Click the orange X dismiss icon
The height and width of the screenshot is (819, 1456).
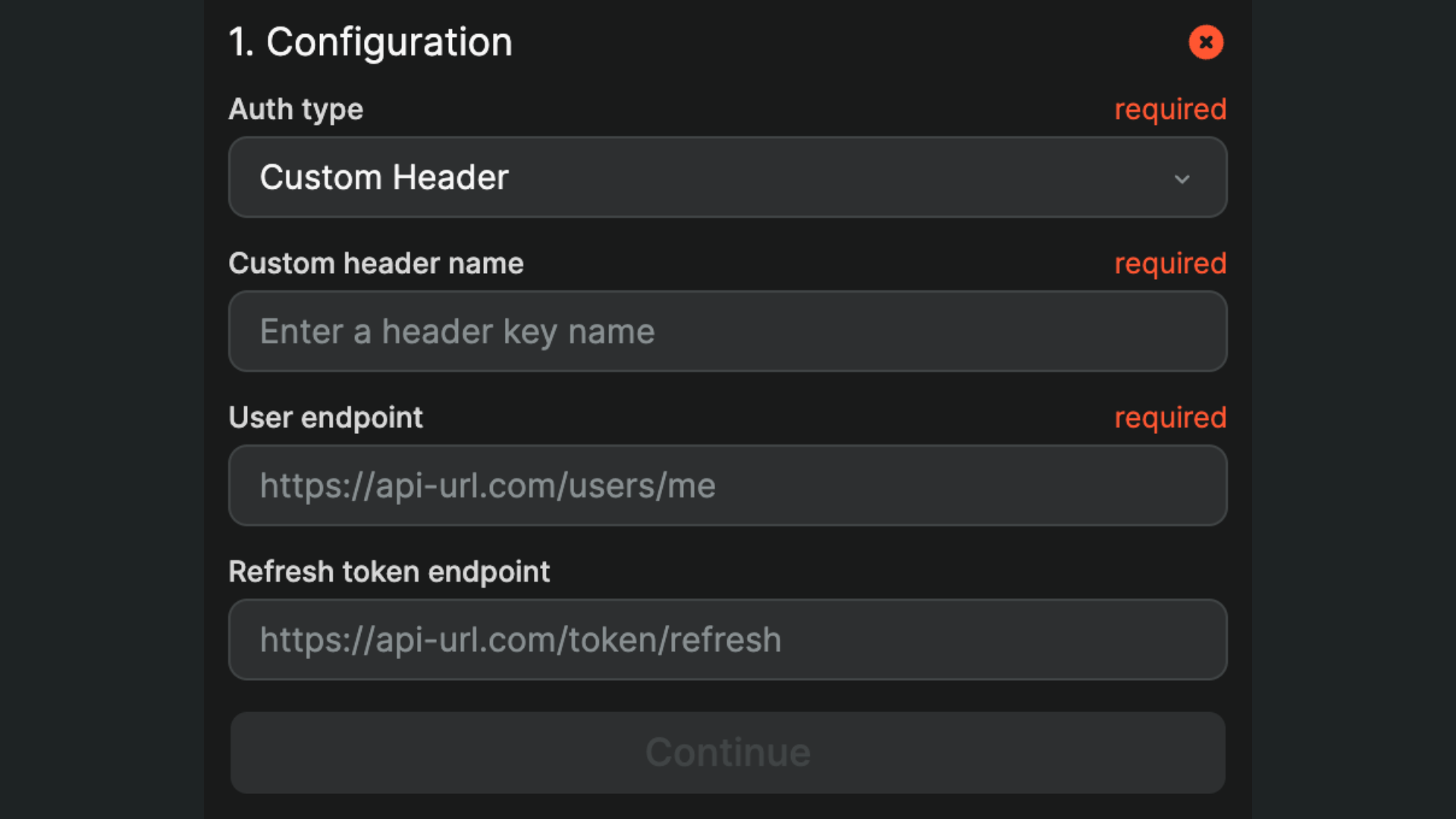coord(1206,42)
